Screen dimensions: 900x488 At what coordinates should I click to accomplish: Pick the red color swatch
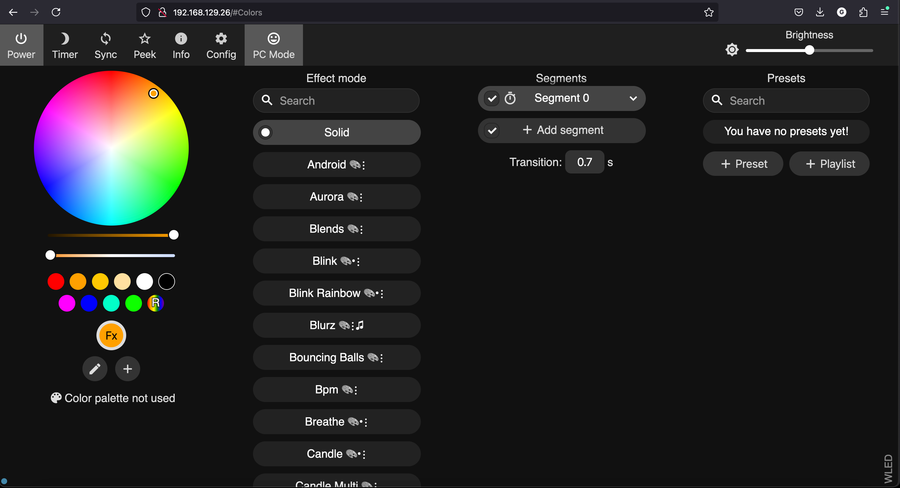pos(56,282)
